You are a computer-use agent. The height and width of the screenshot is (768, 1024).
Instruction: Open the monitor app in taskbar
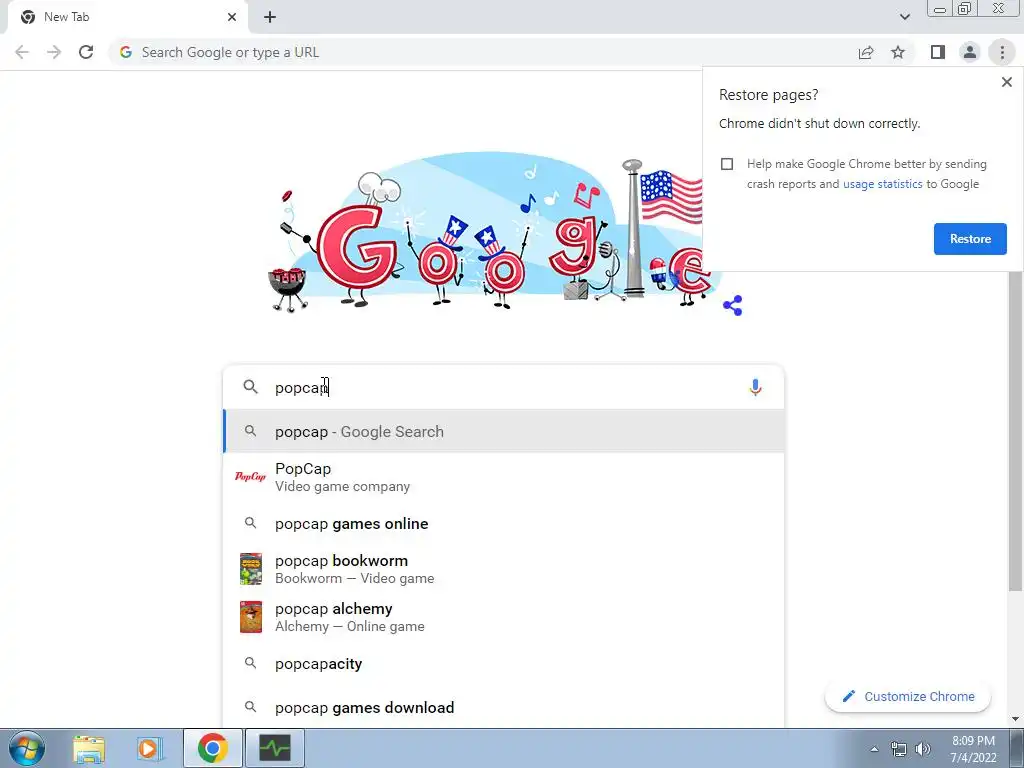pos(275,748)
